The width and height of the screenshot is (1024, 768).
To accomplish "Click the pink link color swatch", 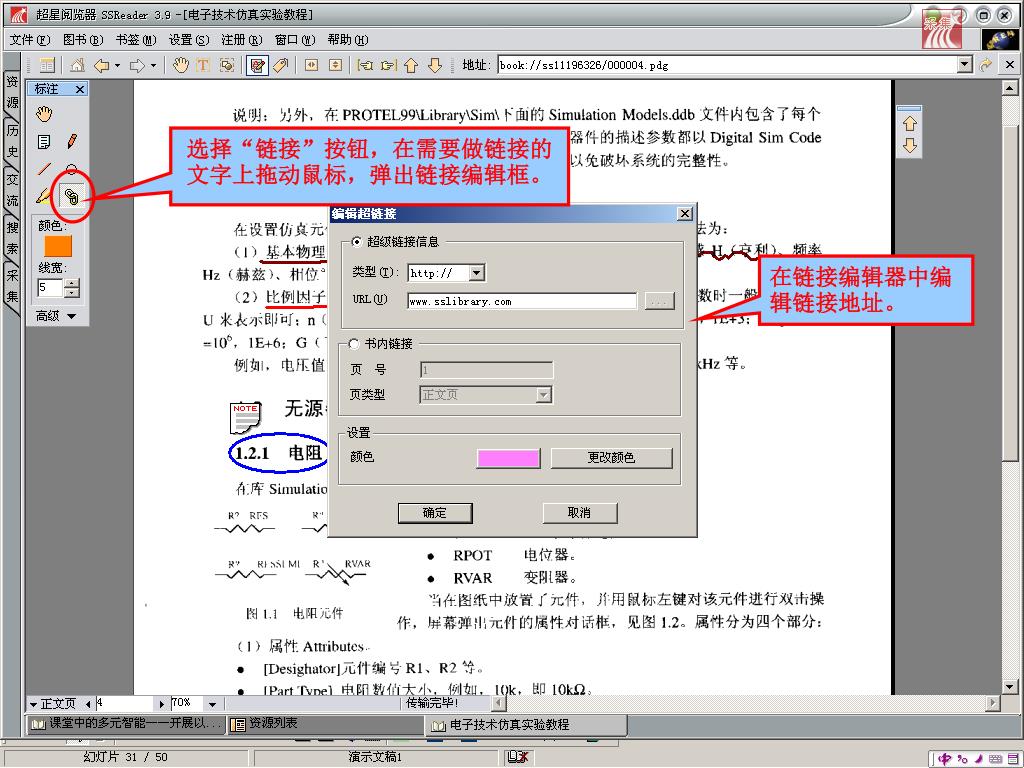I will (x=508, y=458).
